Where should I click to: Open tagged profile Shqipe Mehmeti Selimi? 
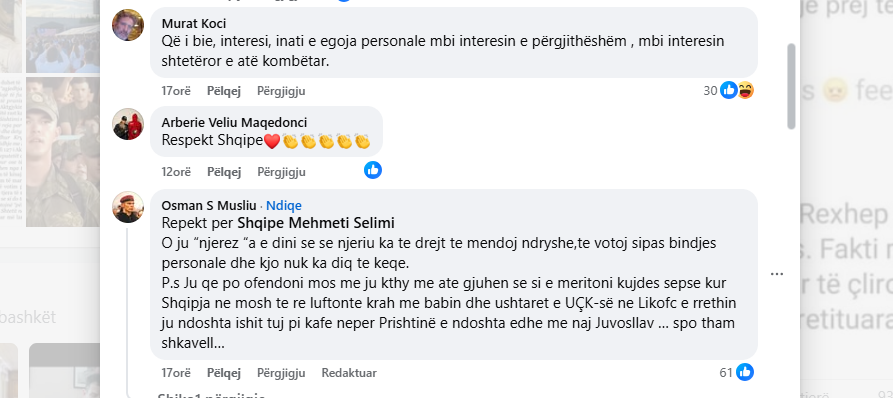(316, 223)
